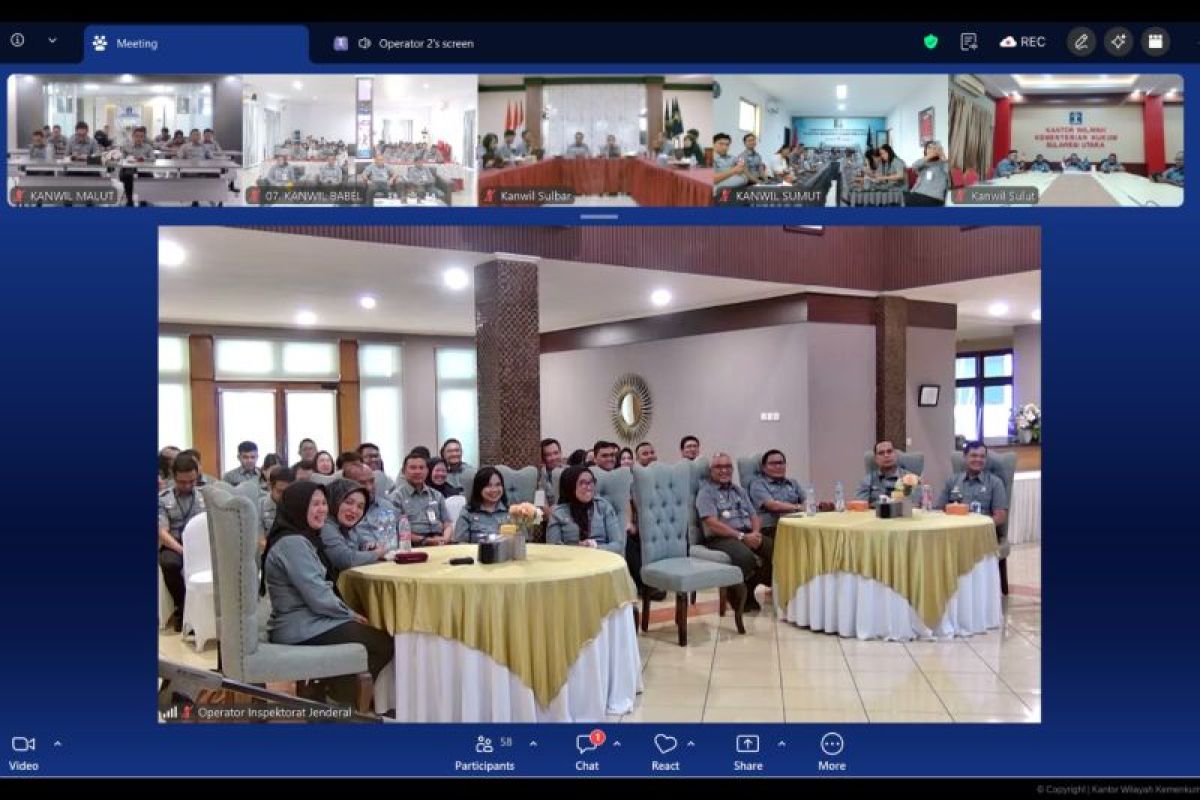Click the AI companion sparkle icon
The height and width of the screenshot is (800, 1200).
[1118, 41]
